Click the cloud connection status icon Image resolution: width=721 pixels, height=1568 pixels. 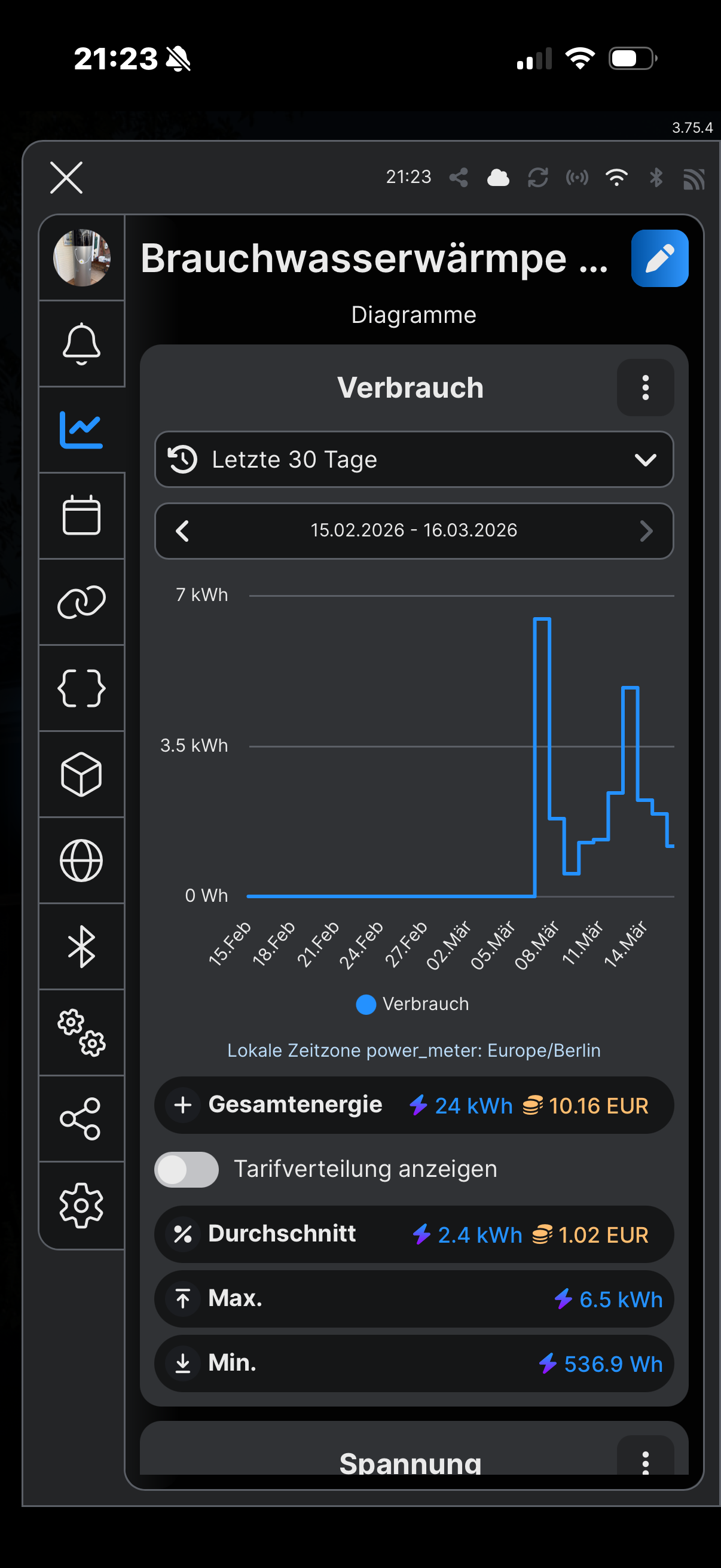[497, 178]
